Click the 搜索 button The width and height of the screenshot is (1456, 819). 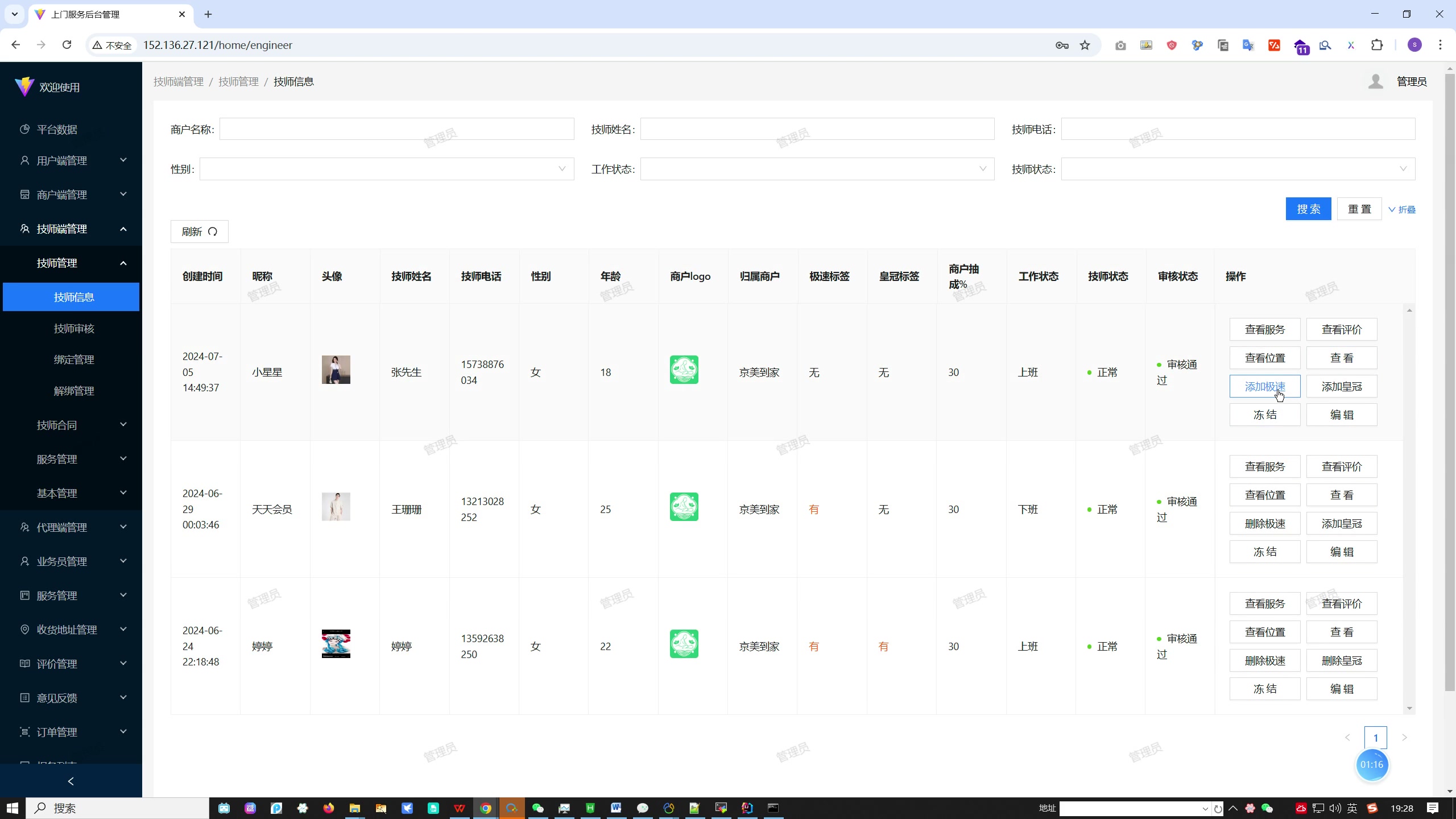[1308, 209]
